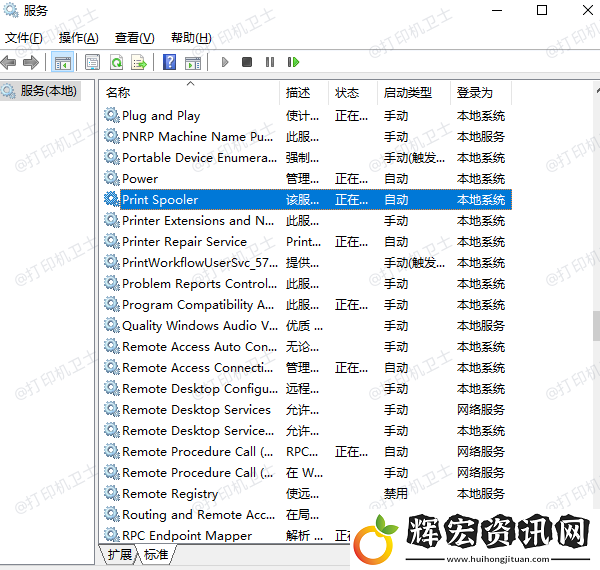Select Remote Access Connecti... service
This screenshot has height=570, width=600.
pyautogui.click(x=197, y=368)
